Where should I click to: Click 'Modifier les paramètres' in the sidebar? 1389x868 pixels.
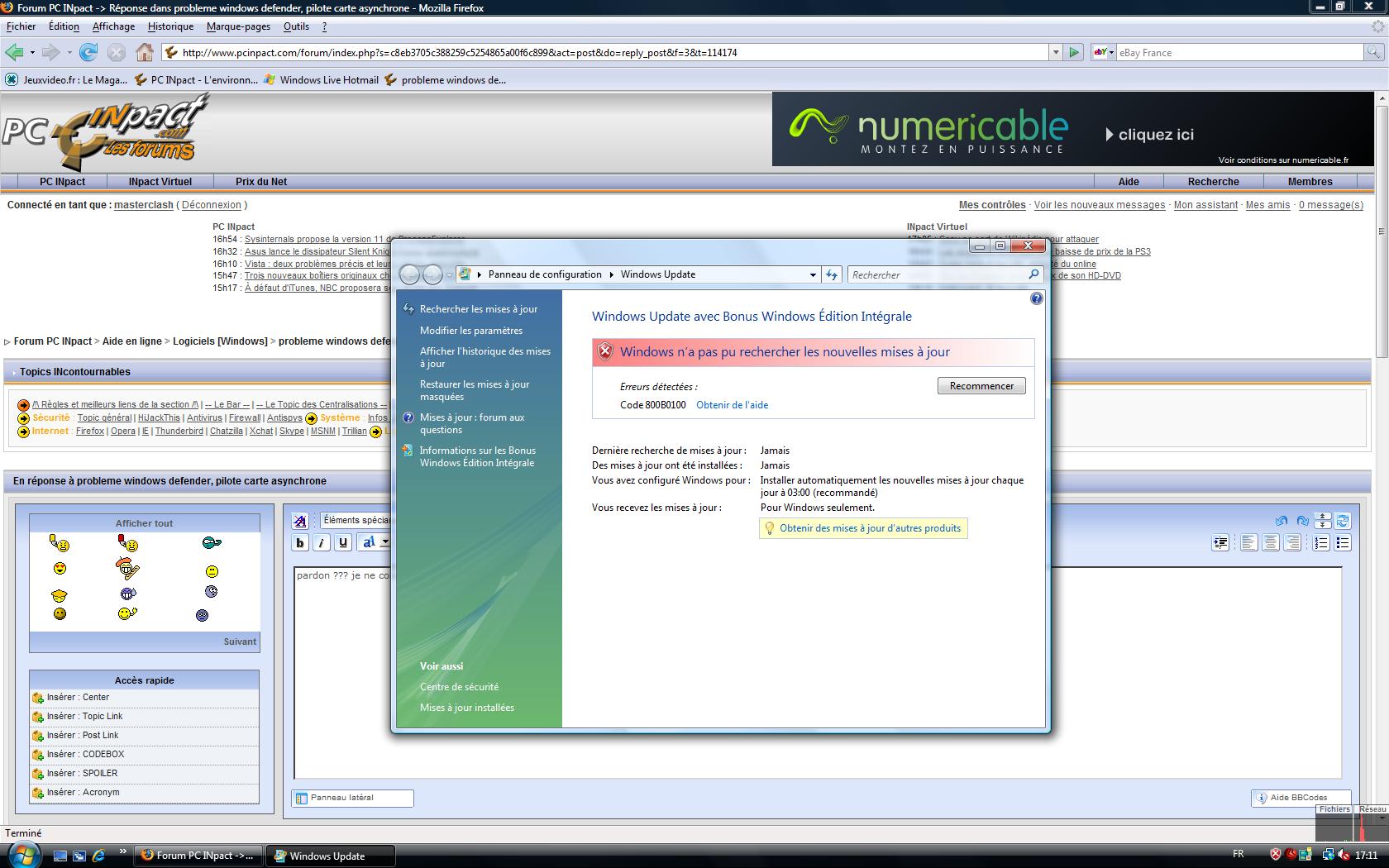tap(471, 331)
